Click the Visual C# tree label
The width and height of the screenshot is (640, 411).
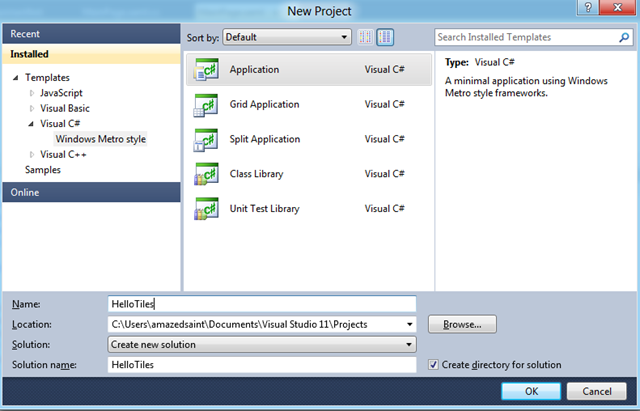60,124
